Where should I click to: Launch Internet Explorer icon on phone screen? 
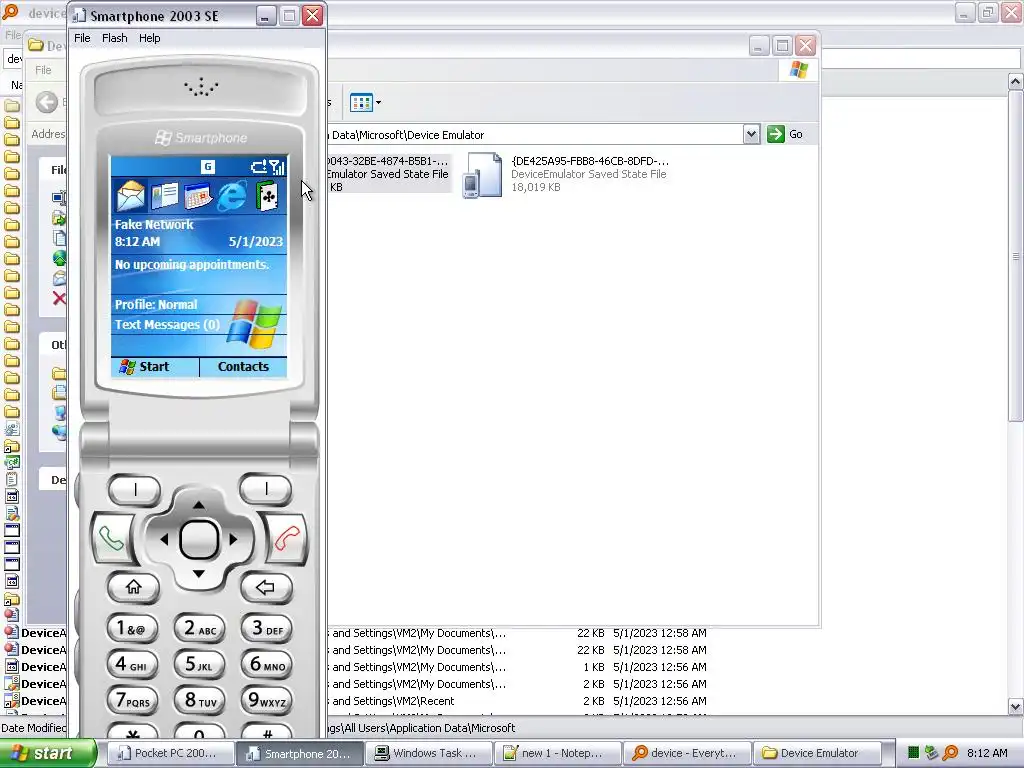[x=232, y=195]
